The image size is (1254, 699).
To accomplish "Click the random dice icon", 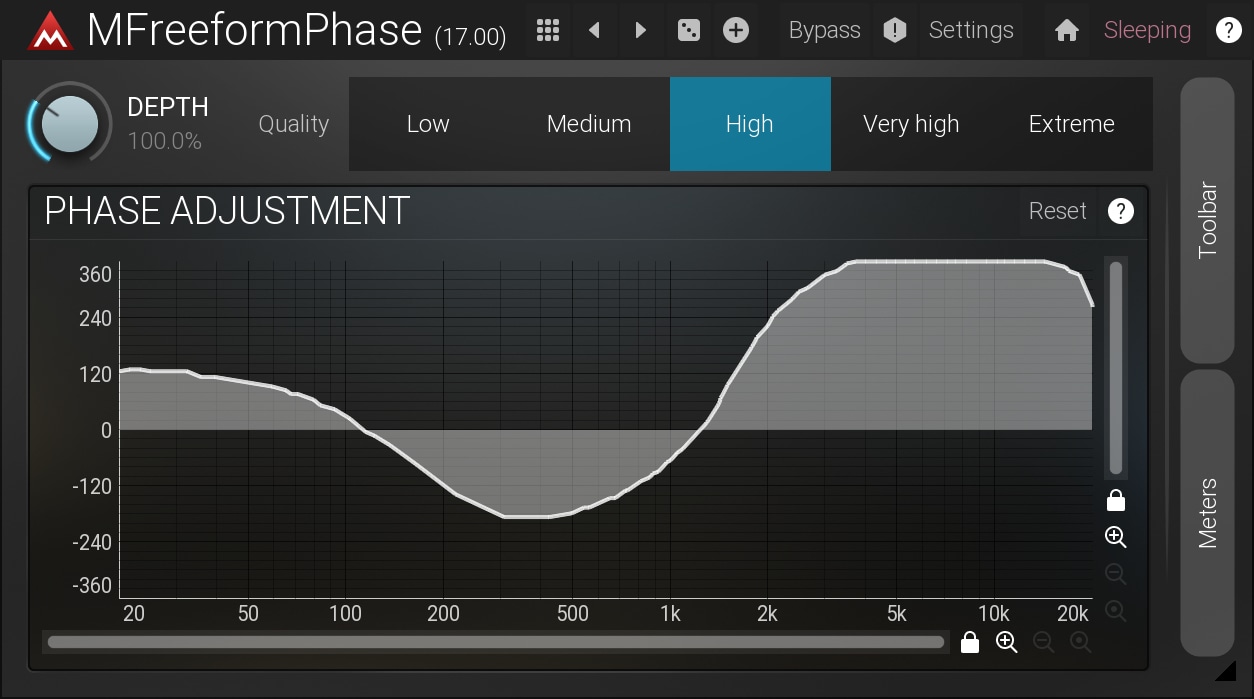I will point(689,30).
